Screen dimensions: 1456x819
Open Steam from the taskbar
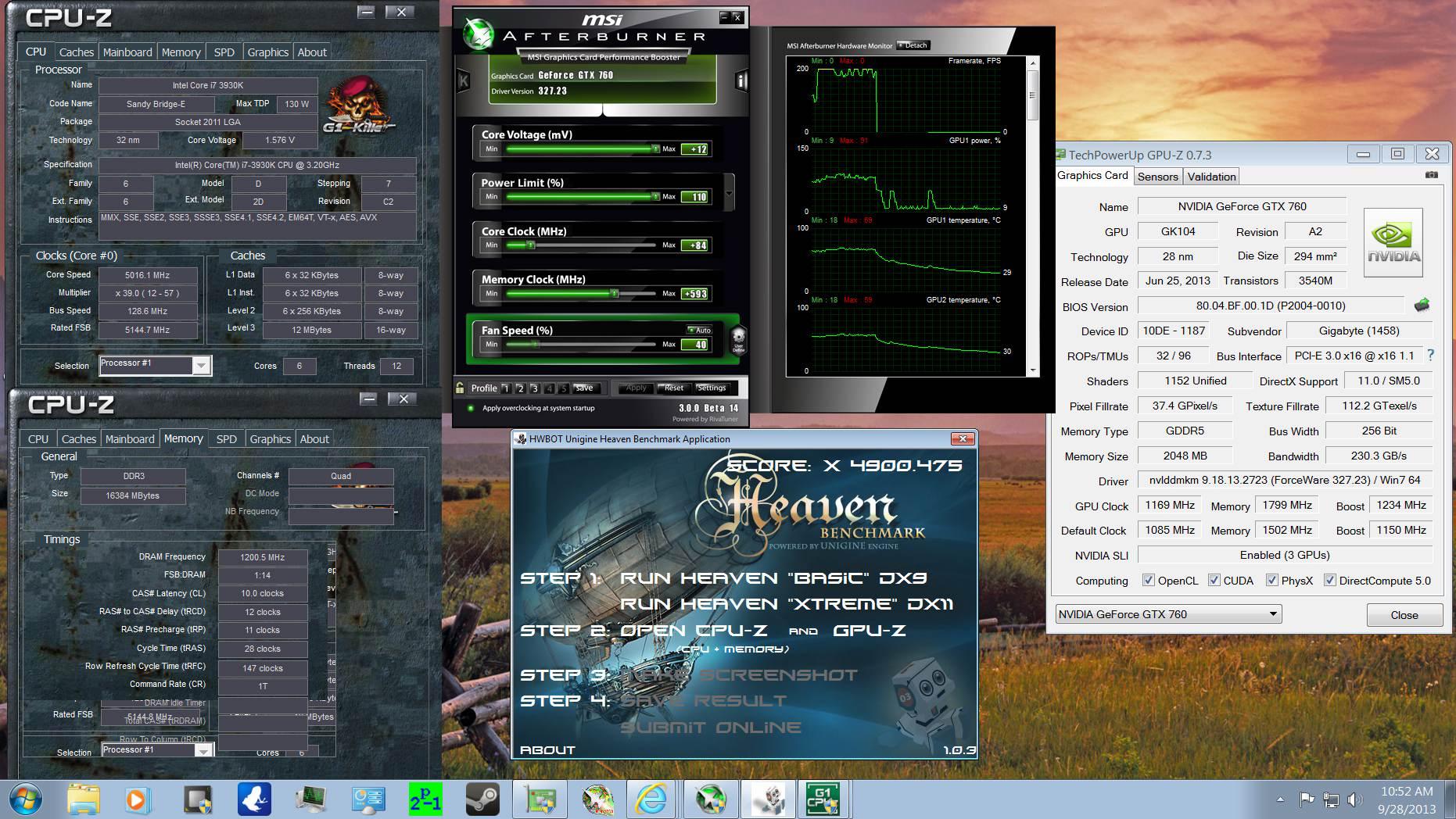pos(482,799)
